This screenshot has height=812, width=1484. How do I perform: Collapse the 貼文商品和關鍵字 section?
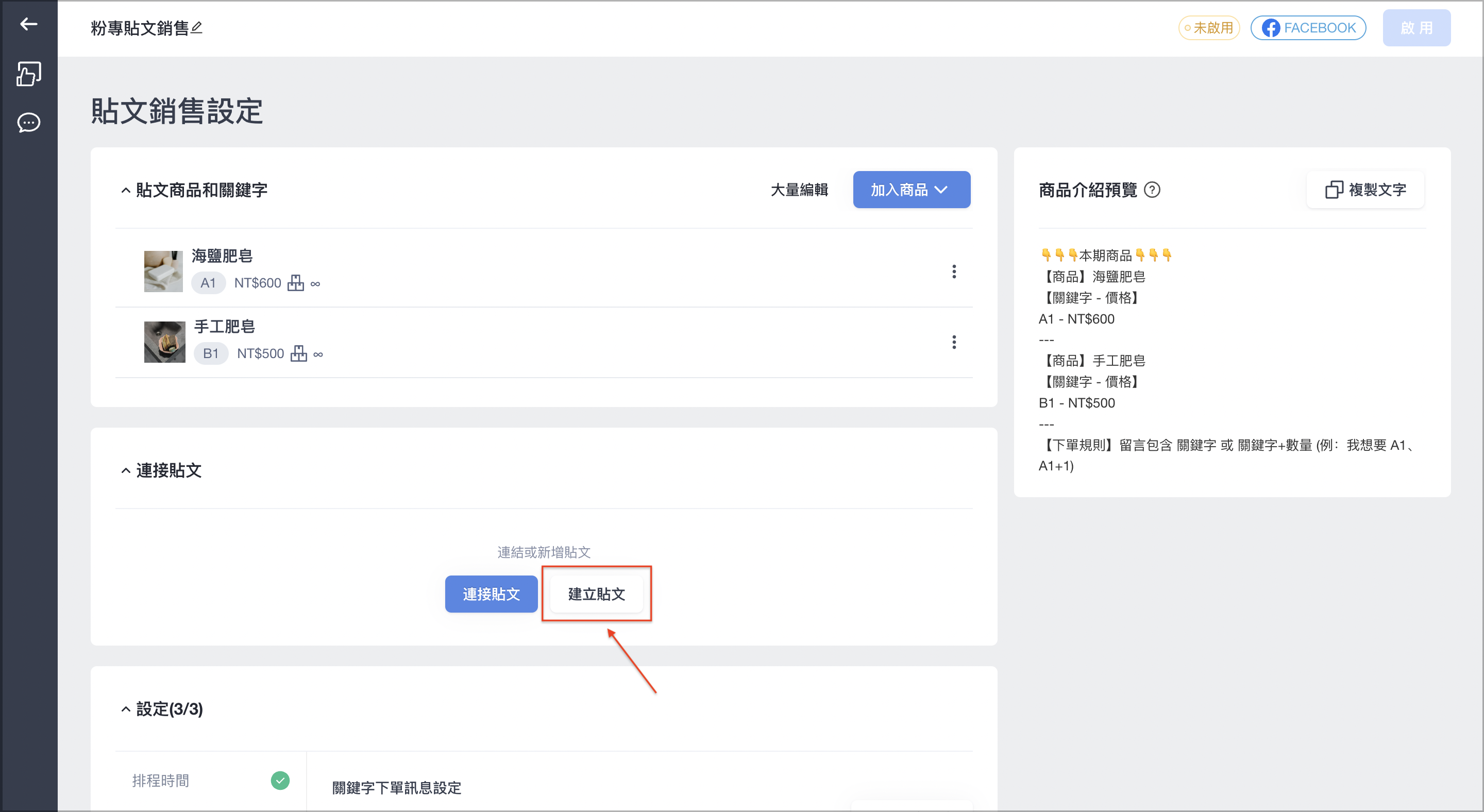126,190
